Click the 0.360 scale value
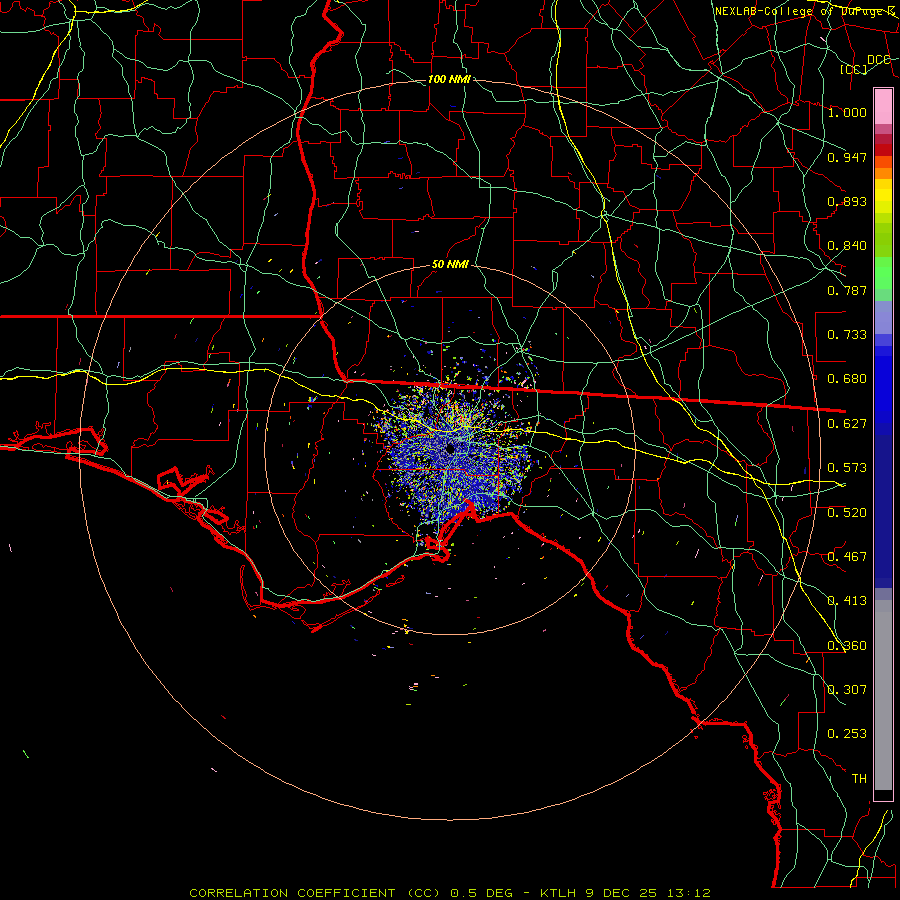The width and height of the screenshot is (900, 900). tap(847, 646)
